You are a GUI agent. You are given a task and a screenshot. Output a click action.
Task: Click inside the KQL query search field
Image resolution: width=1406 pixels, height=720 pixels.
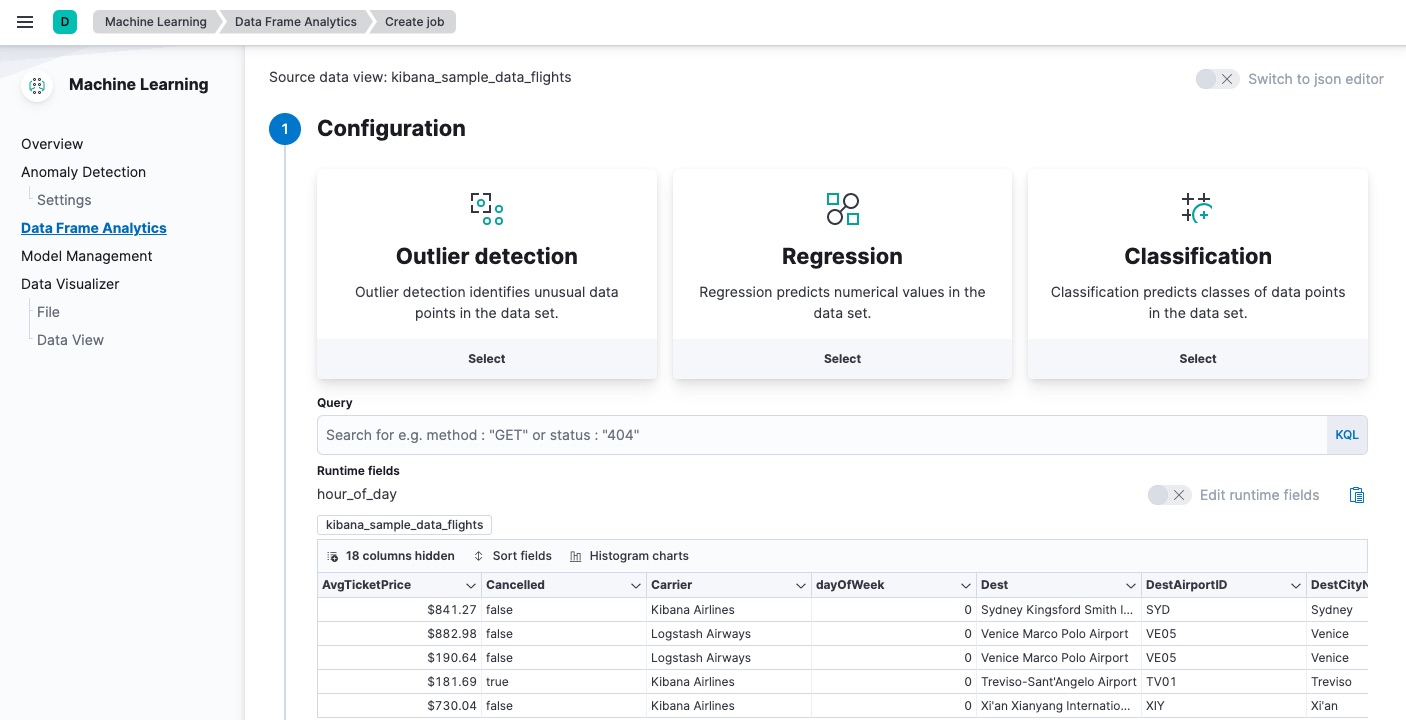pyautogui.click(x=700, y=435)
